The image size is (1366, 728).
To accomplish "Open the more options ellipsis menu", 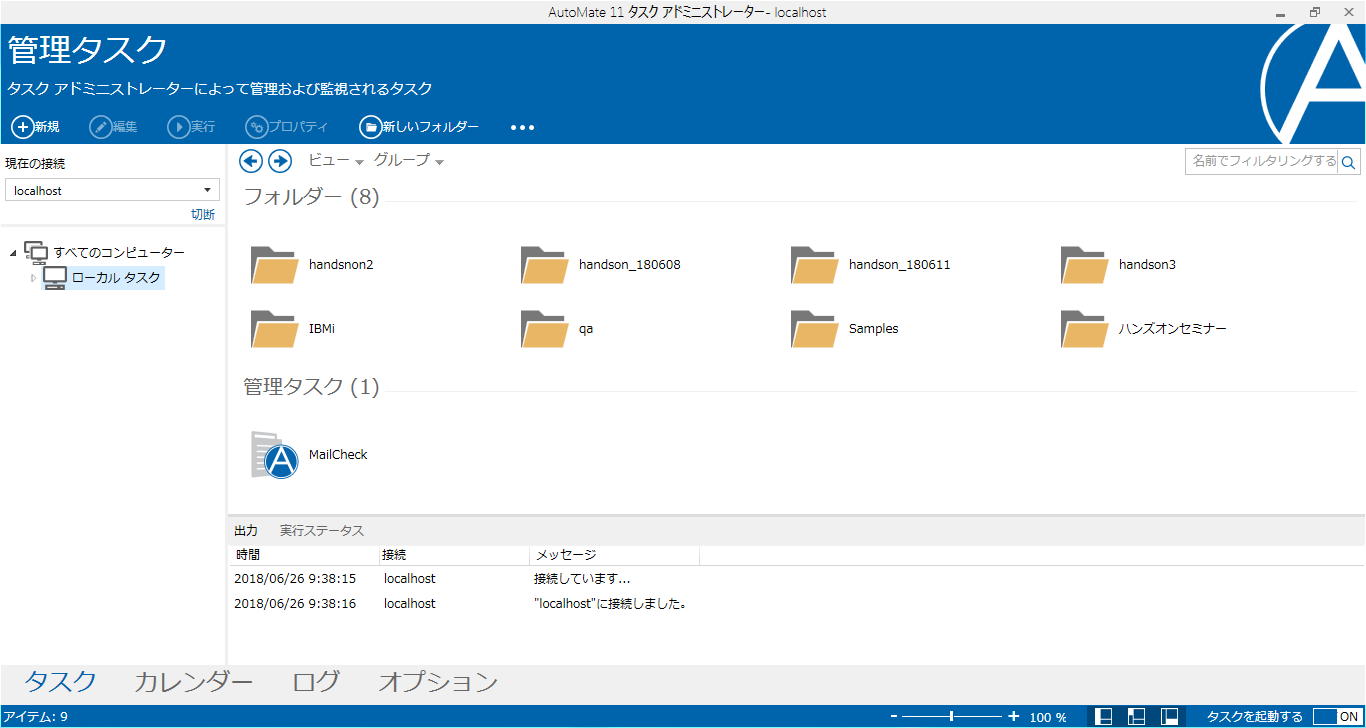I will pos(523,128).
